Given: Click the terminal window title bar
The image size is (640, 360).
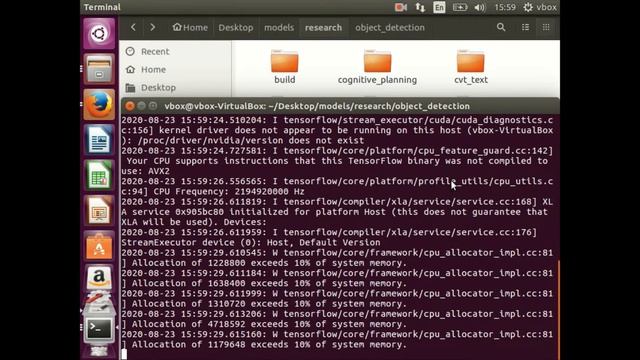Looking at the screenshot, I should pyautogui.click(x=340, y=106).
